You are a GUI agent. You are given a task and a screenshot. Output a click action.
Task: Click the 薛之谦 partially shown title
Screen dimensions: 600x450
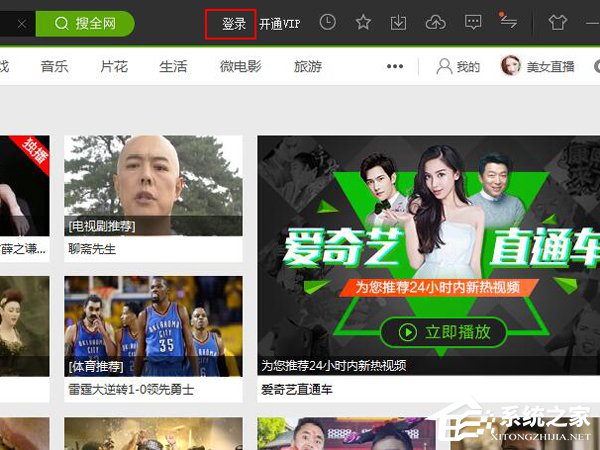23,249
